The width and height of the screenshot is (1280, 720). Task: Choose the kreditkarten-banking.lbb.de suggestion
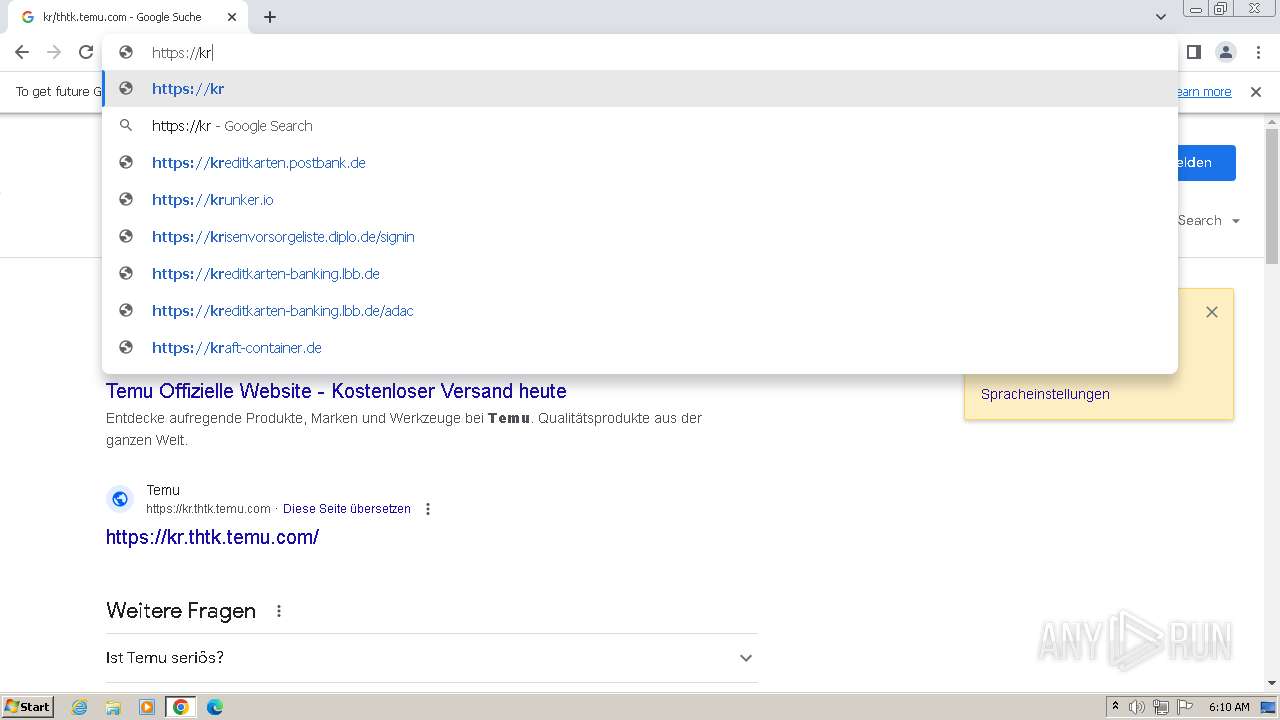[x=640, y=274]
